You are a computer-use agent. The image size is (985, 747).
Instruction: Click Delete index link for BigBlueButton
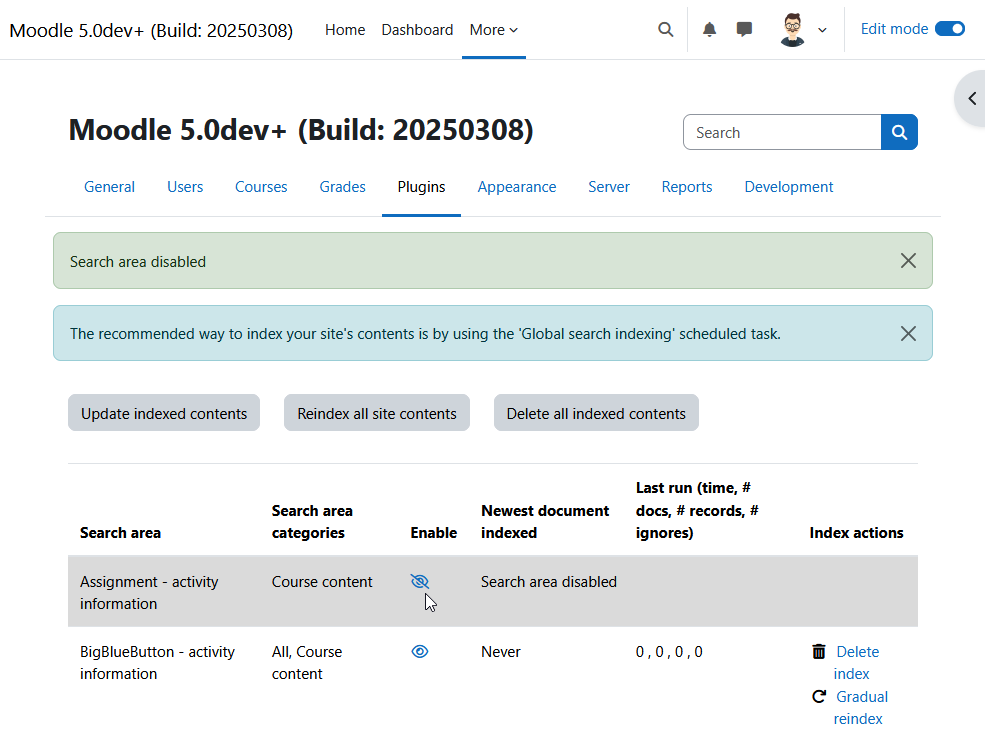856,663
